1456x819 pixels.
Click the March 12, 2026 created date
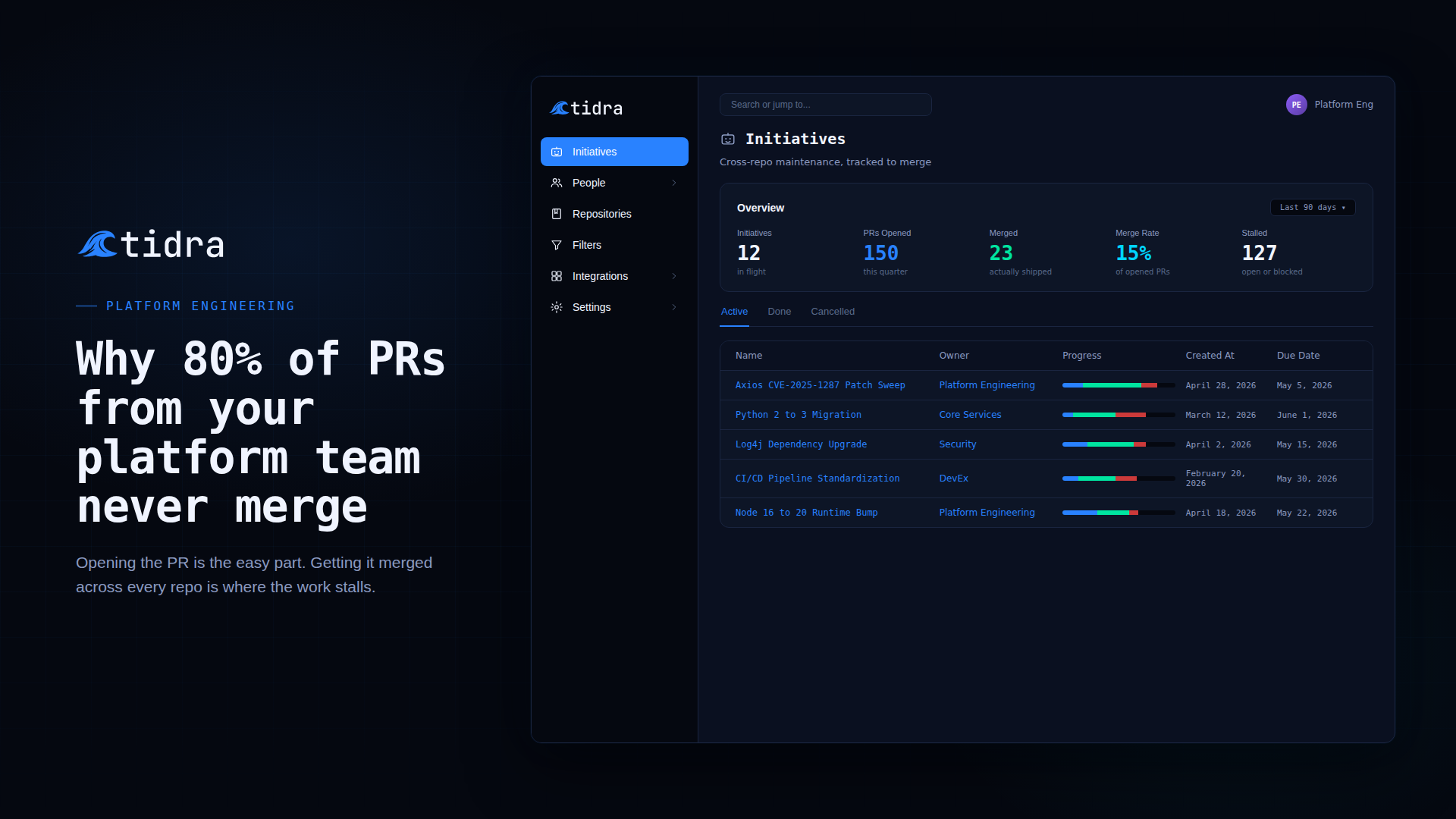point(1220,416)
